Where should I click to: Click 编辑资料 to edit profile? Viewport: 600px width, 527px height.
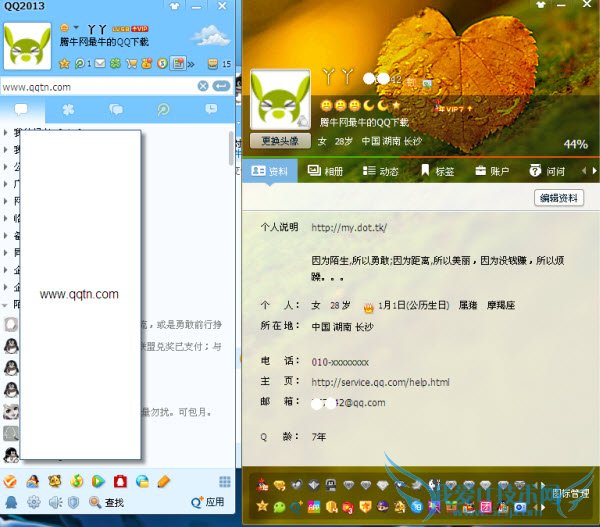coord(559,198)
